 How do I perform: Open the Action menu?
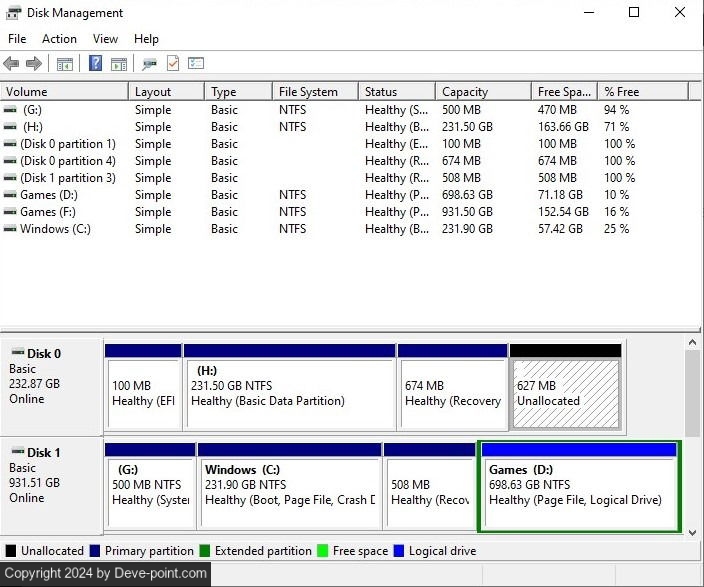pyautogui.click(x=59, y=39)
